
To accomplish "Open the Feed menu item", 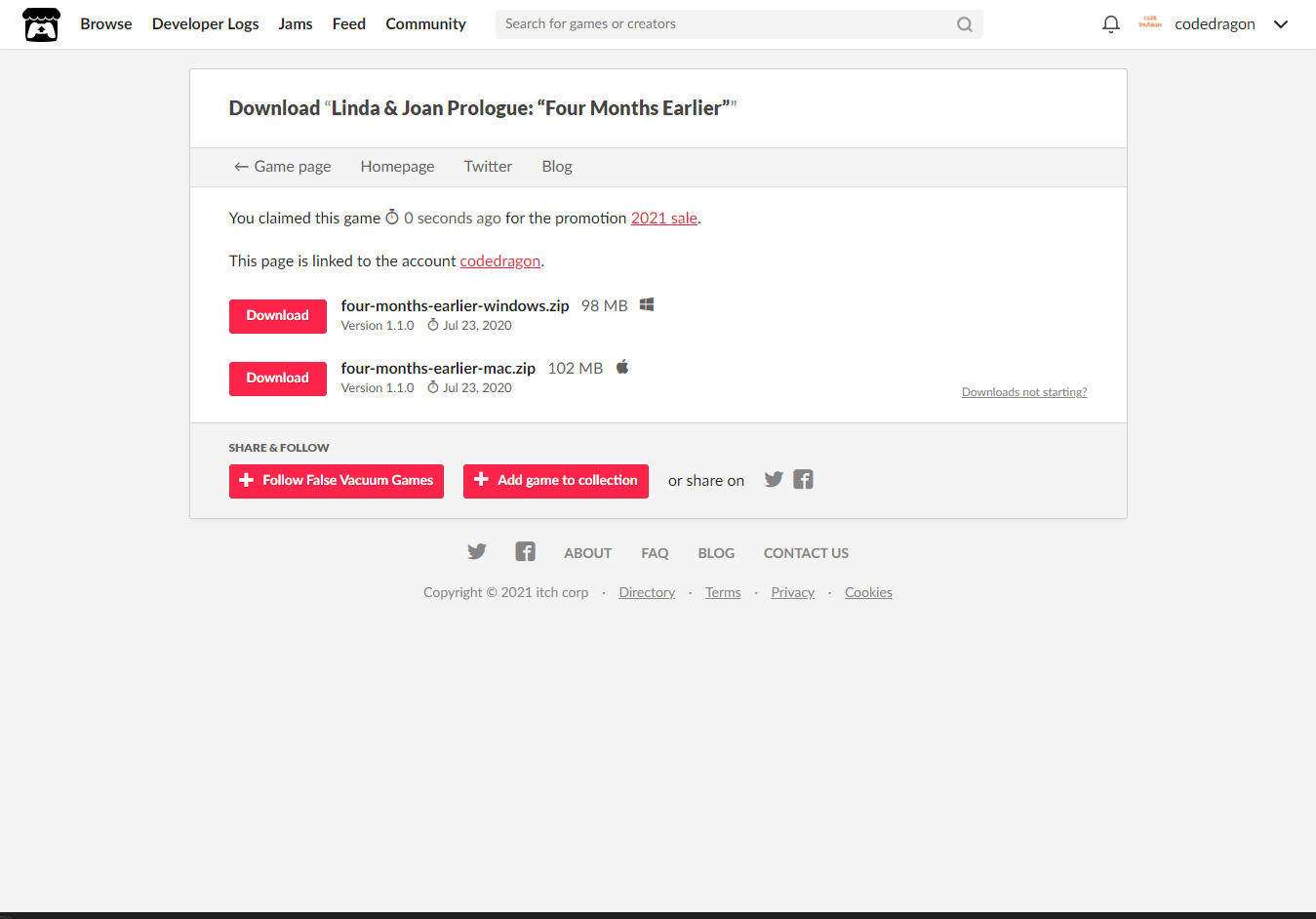I will [x=349, y=24].
